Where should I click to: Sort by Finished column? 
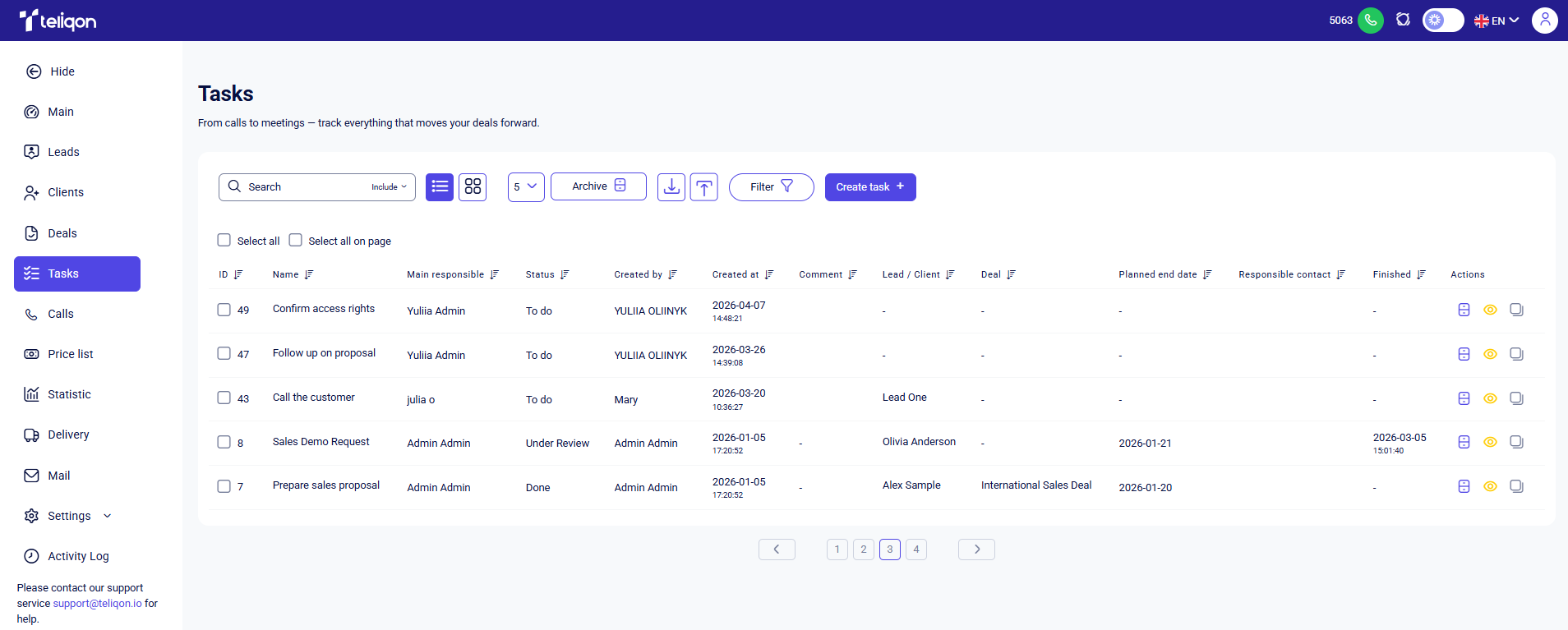click(1421, 274)
